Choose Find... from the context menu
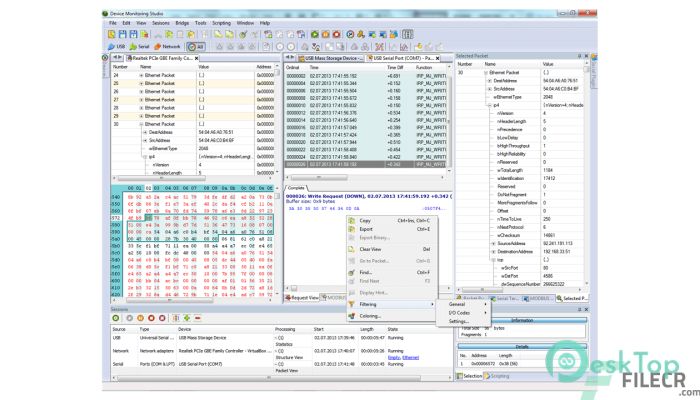The width and height of the screenshot is (700, 400). tap(392, 272)
